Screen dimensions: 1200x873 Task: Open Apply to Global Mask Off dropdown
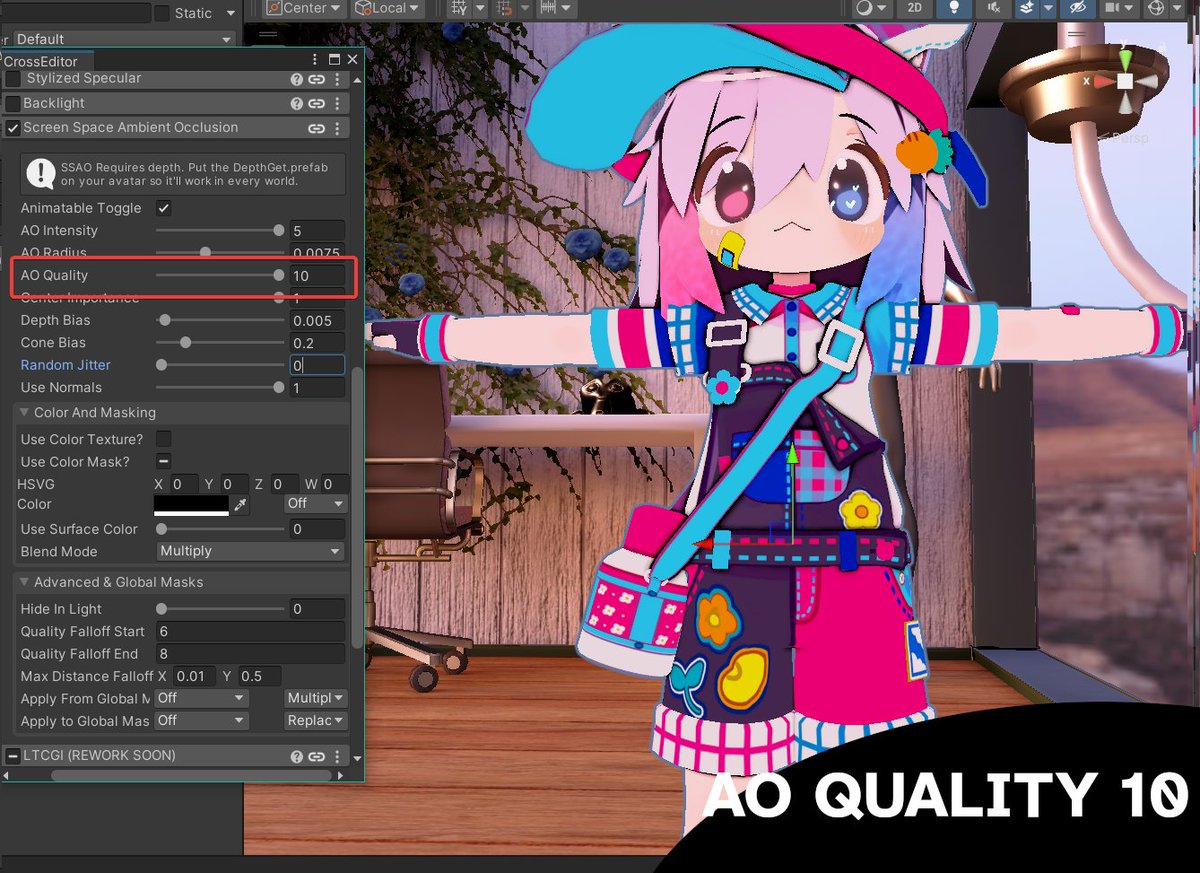pyautogui.click(x=201, y=721)
